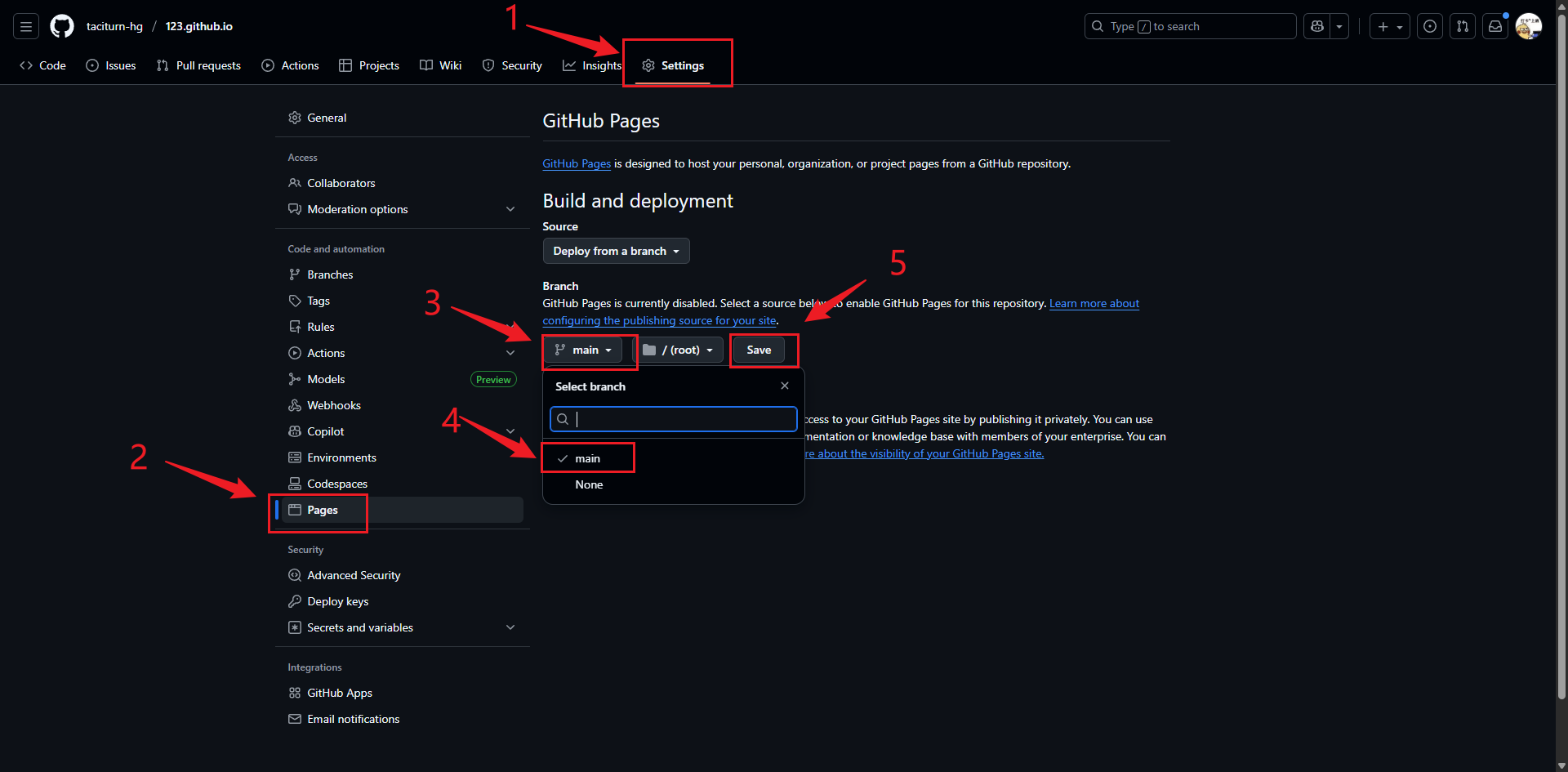This screenshot has width=1568, height=772.
Task: Click the Save button
Action: click(x=759, y=350)
